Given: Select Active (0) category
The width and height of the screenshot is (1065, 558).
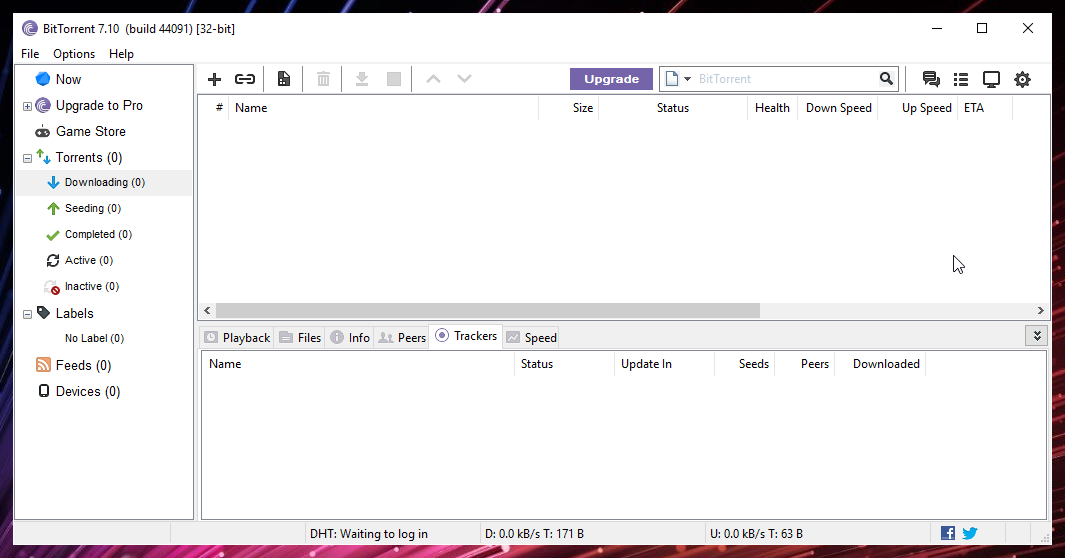Looking at the screenshot, I should [x=89, y=260].
